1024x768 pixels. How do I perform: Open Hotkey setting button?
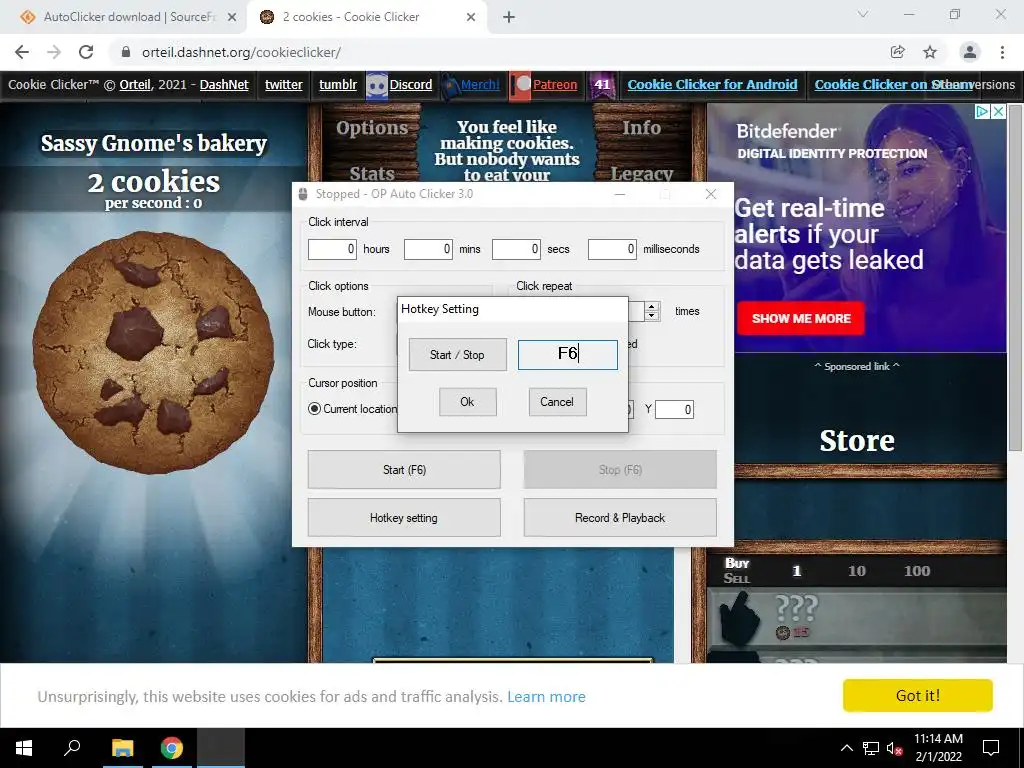[x=404, y=518]
